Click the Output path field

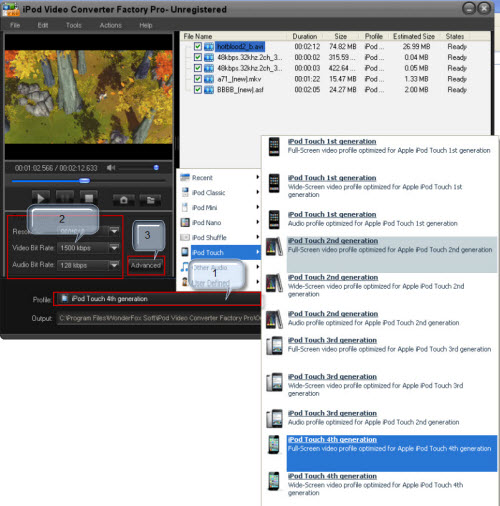pyautogui.click(x=159, y=318)
